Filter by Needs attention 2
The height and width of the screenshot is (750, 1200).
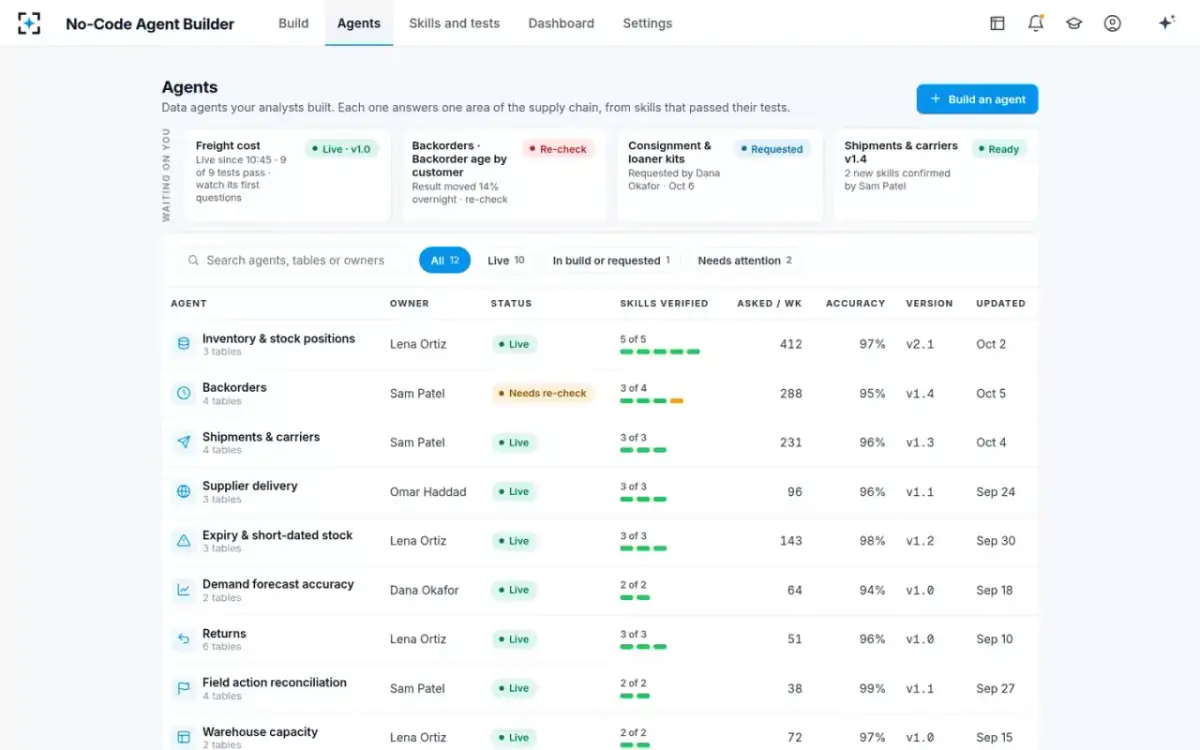click(744, 260)
